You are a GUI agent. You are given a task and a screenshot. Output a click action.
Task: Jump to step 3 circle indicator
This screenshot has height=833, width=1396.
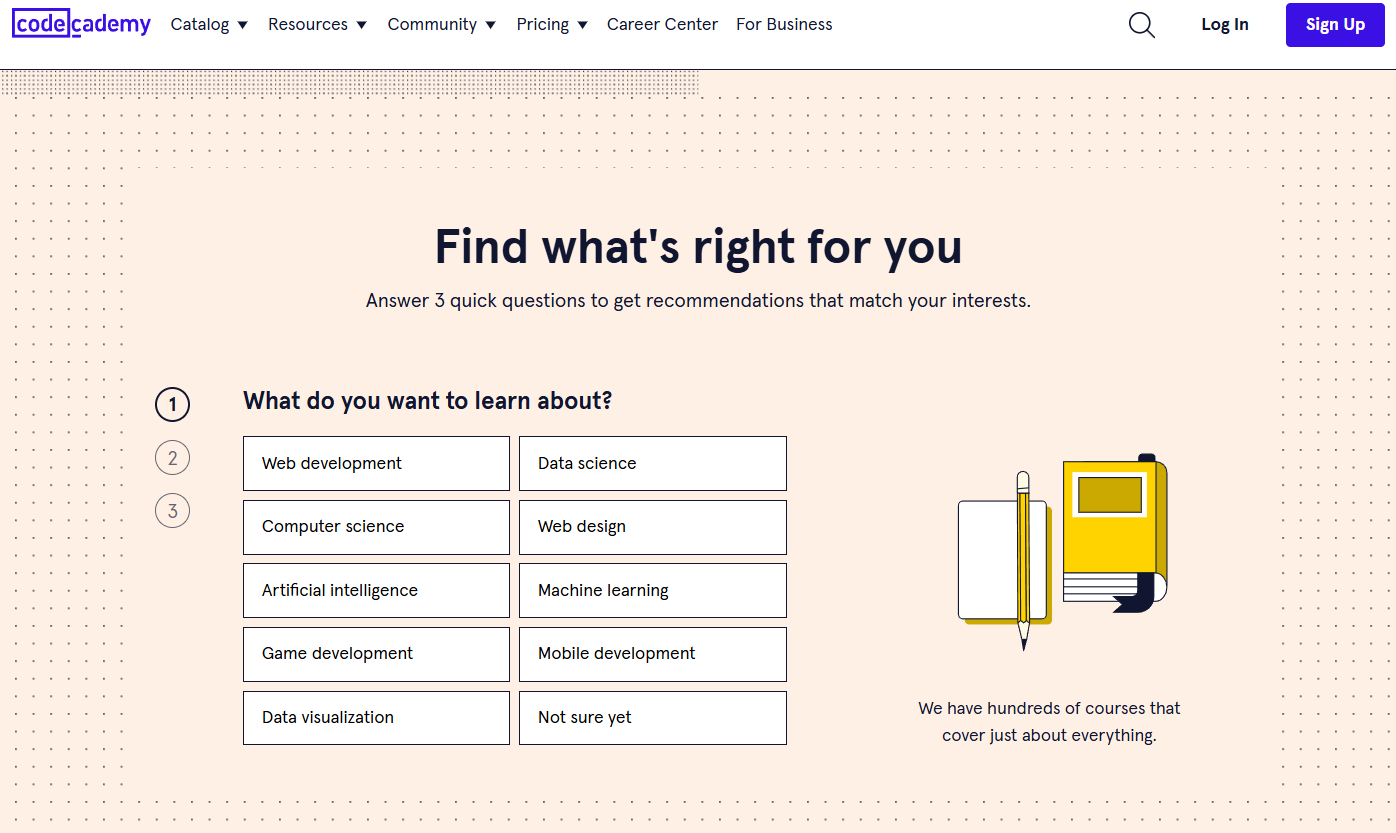click(172, 511)
